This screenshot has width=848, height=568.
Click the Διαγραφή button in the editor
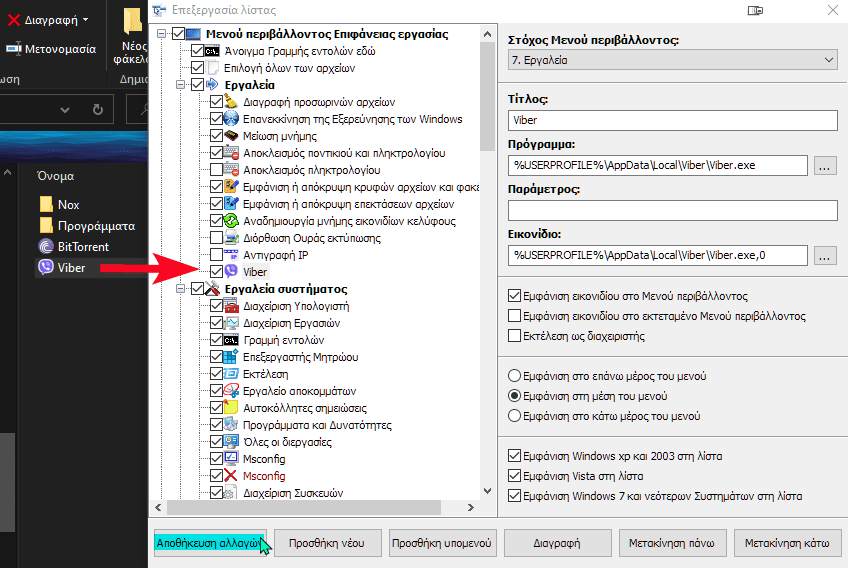coord(556,543)
